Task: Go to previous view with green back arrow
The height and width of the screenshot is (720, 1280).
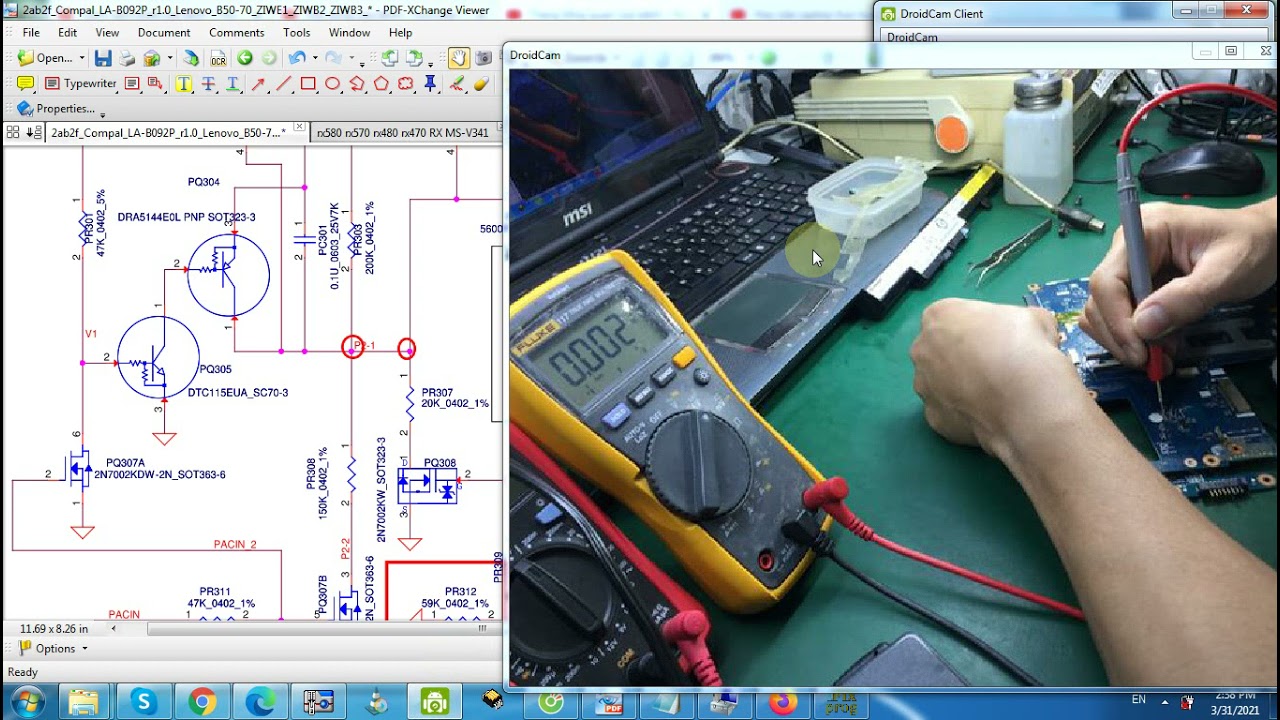Action: (244, 58)
